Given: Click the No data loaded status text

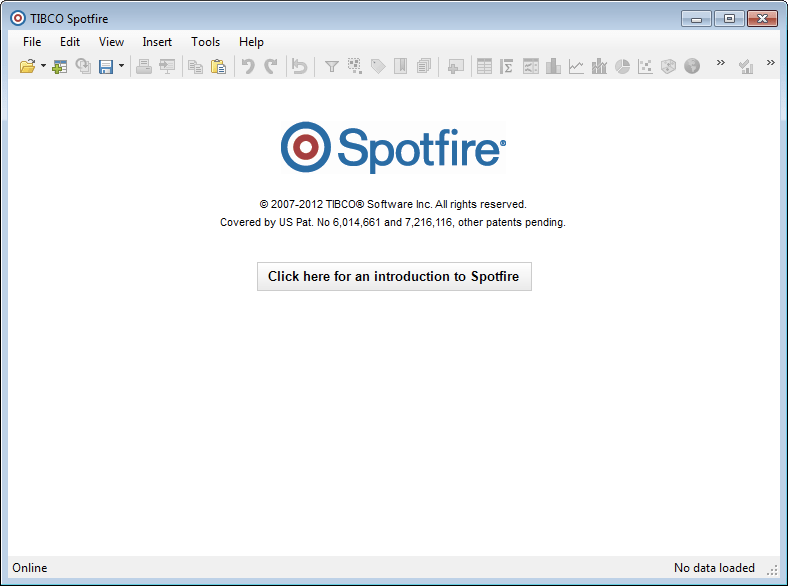Looking at the screenshot, I should tap(714, 568).
